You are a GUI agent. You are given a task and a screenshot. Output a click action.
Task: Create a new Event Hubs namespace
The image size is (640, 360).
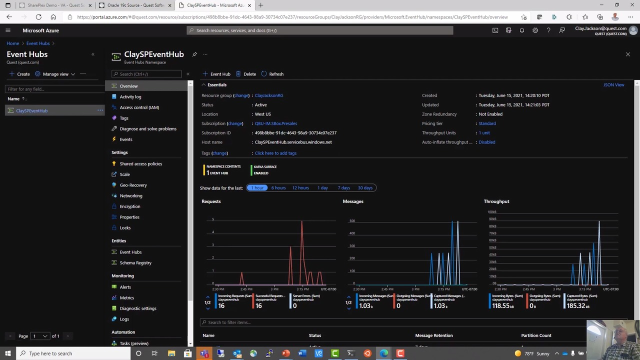tap(20, 74)
